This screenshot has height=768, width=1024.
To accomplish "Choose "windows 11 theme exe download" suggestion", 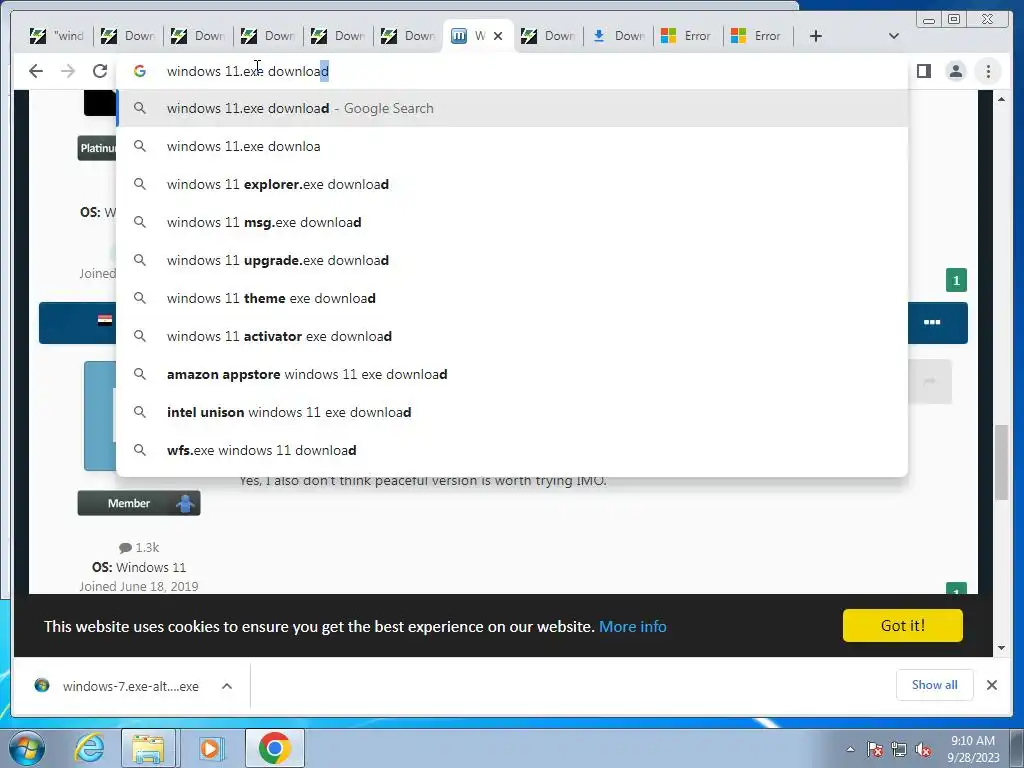I will click(x=512, y=298).
